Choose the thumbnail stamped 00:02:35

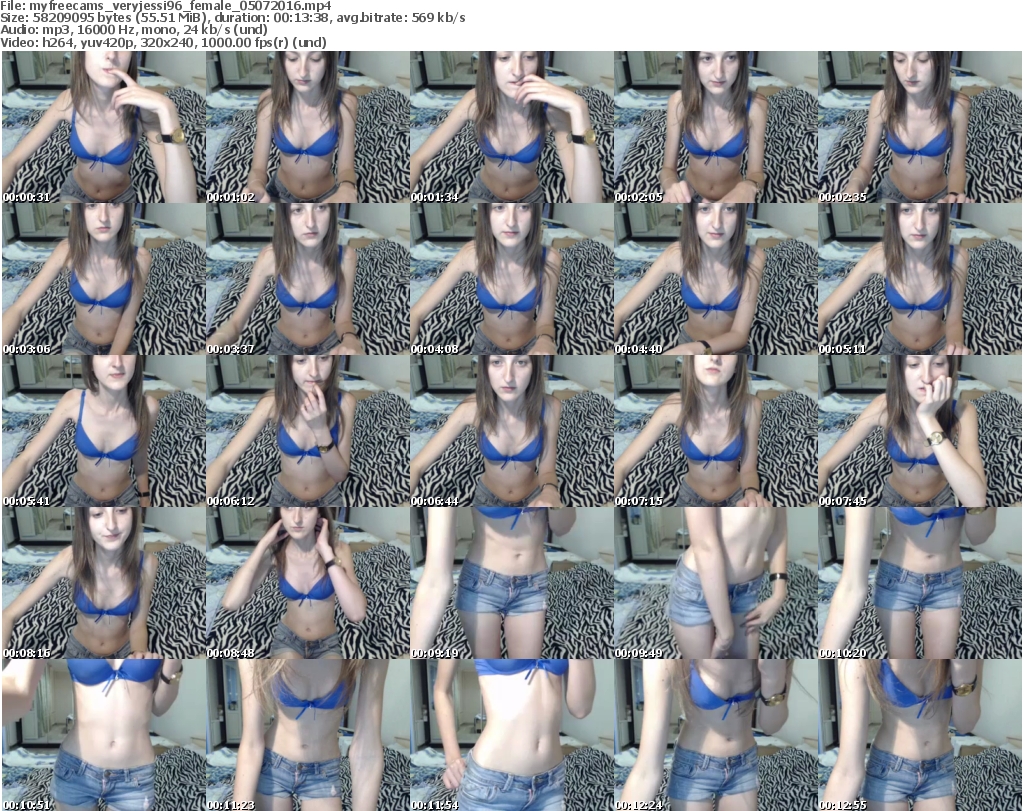coord(920,127)
